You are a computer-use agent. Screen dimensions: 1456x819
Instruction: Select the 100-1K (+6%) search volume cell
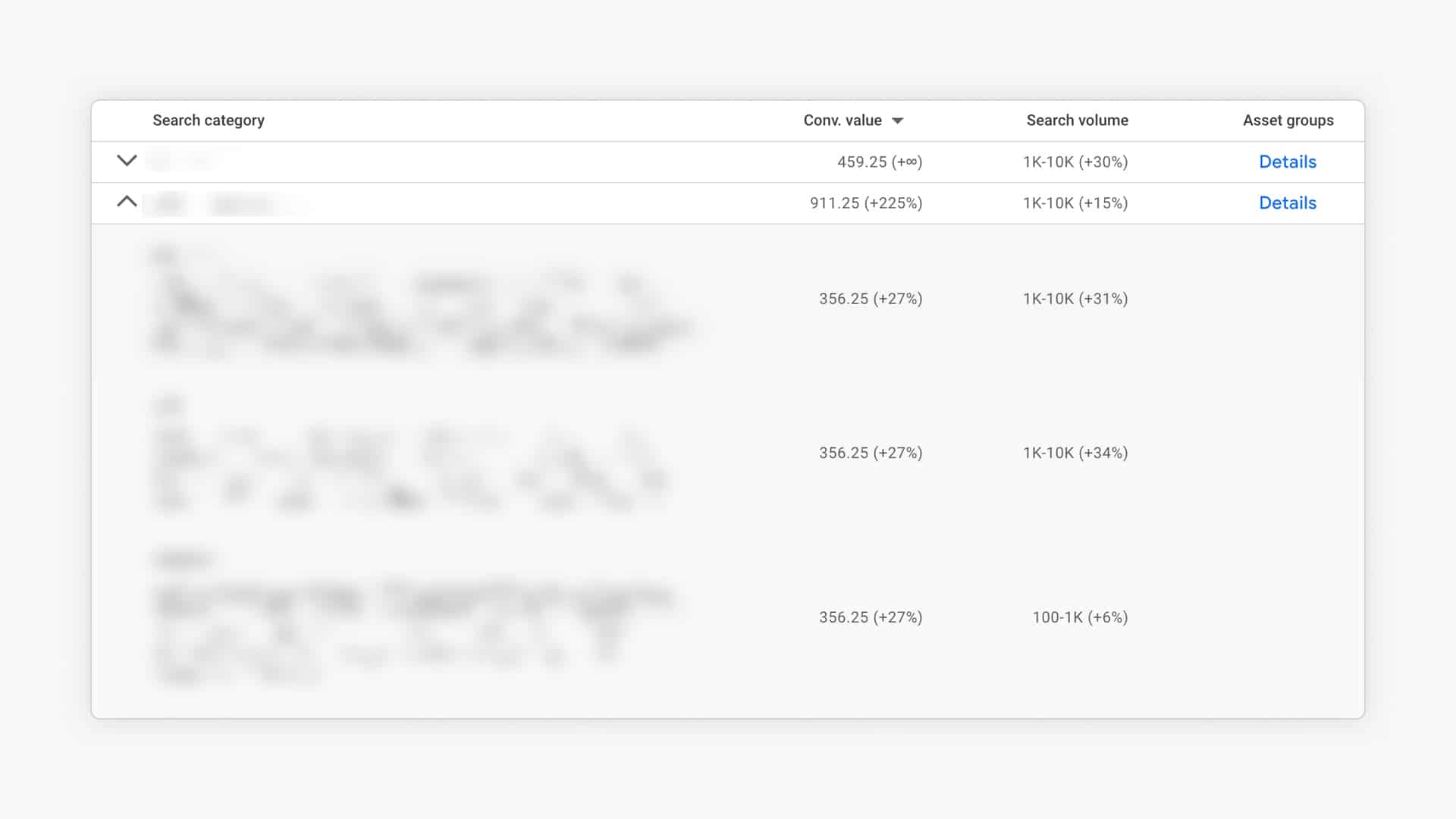[x=1080, y=617]
